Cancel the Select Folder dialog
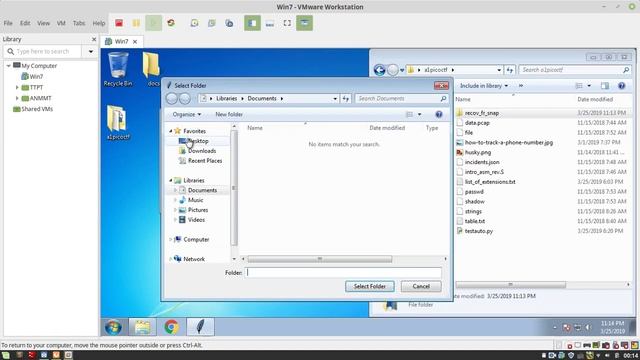The width and height of the screenshot is (640, 360). click(x=421, y=286)
